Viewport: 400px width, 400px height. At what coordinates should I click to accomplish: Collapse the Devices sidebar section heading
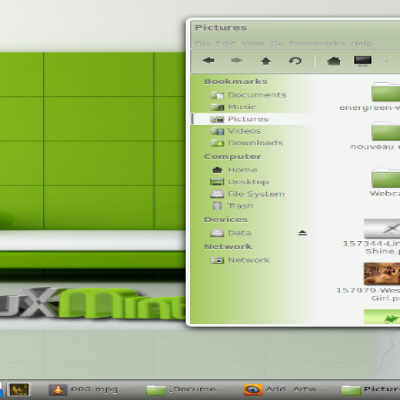click(226, 219)
